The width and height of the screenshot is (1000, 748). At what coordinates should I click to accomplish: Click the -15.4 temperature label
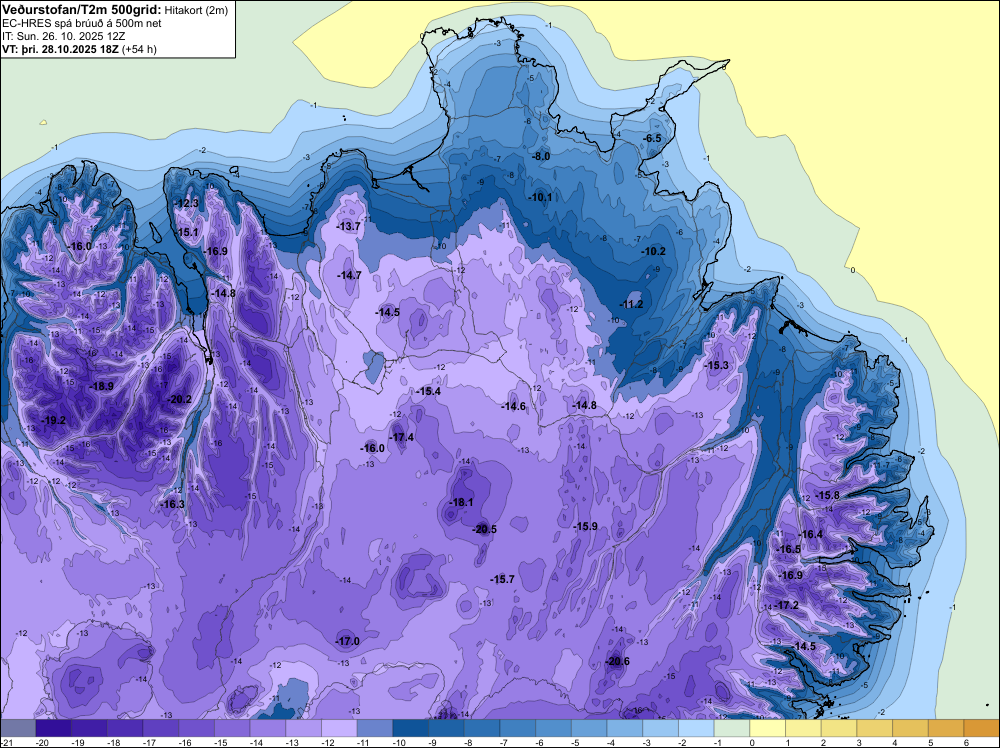(x=427, y=391)
